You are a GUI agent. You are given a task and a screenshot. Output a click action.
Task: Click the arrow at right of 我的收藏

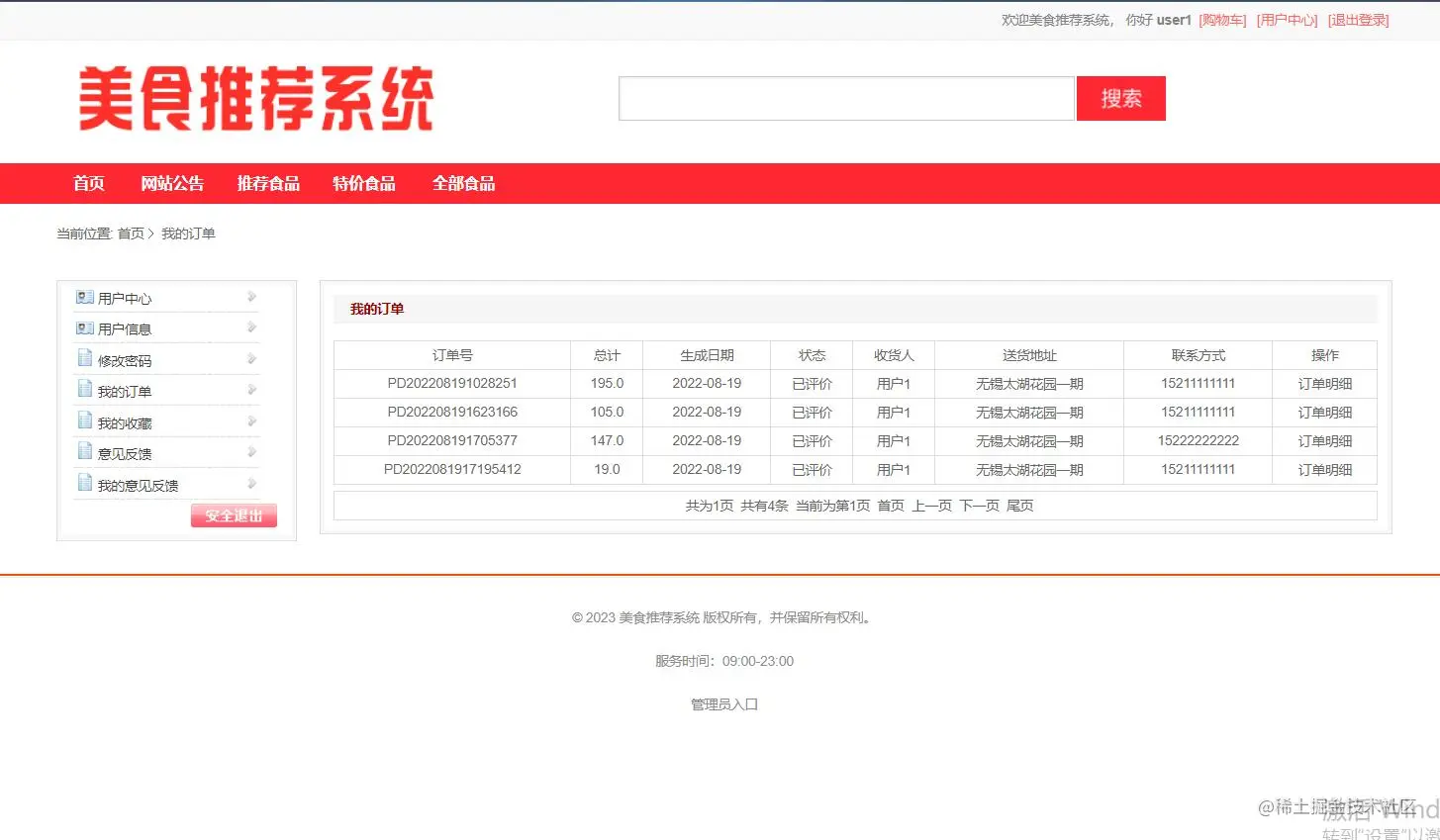coord(251,420)
